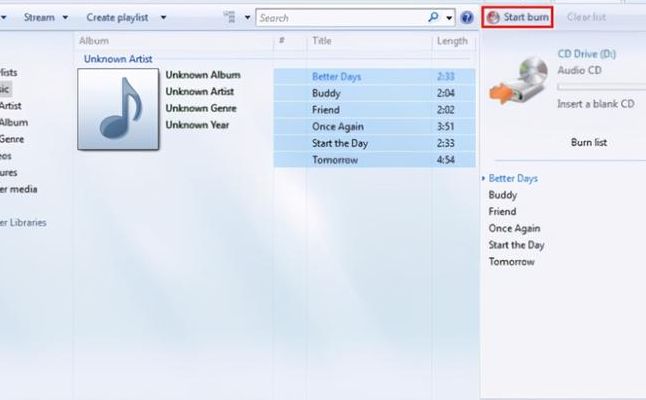Select Start the Day track in library
The height and width of the screenshot is (400, 646).
pyautogui.click(x=374, y=143)
